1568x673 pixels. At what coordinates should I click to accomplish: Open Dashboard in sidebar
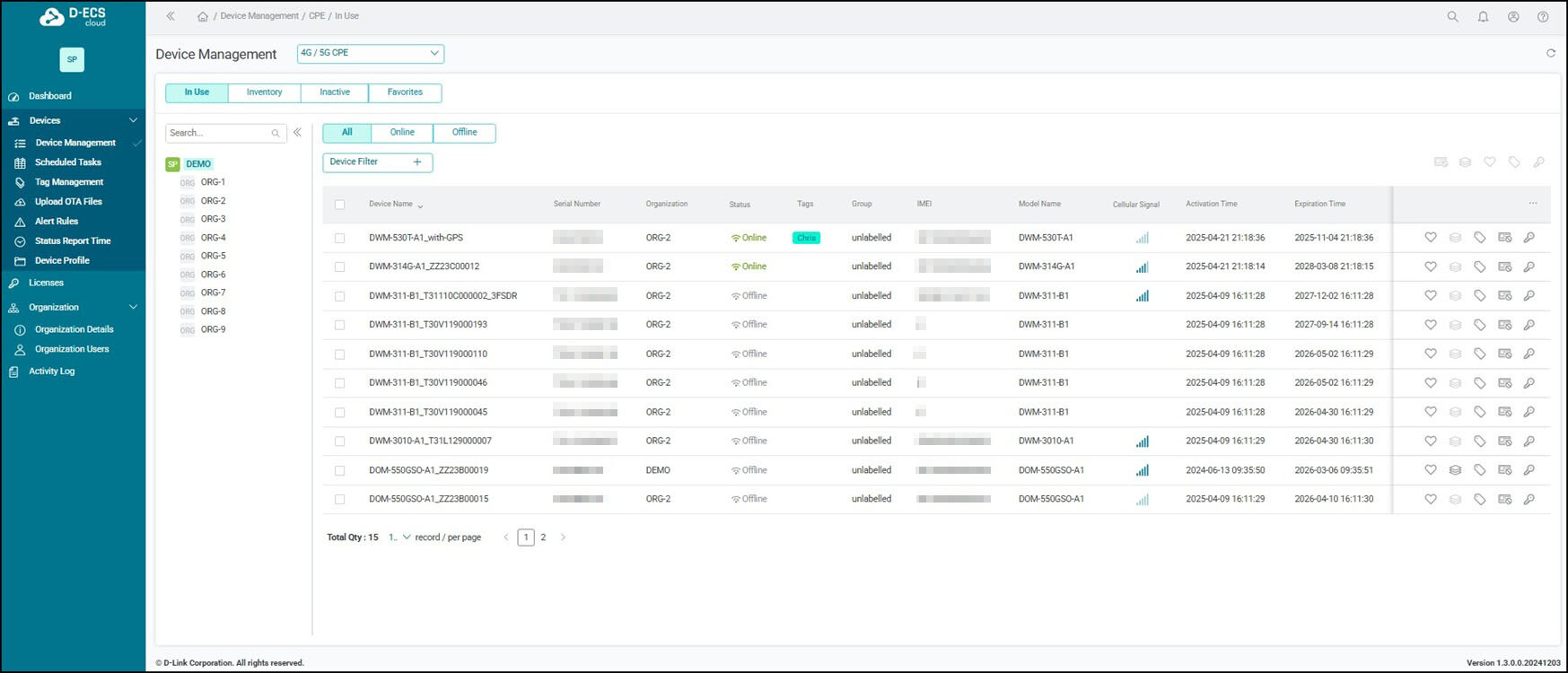tap(50, 96)
